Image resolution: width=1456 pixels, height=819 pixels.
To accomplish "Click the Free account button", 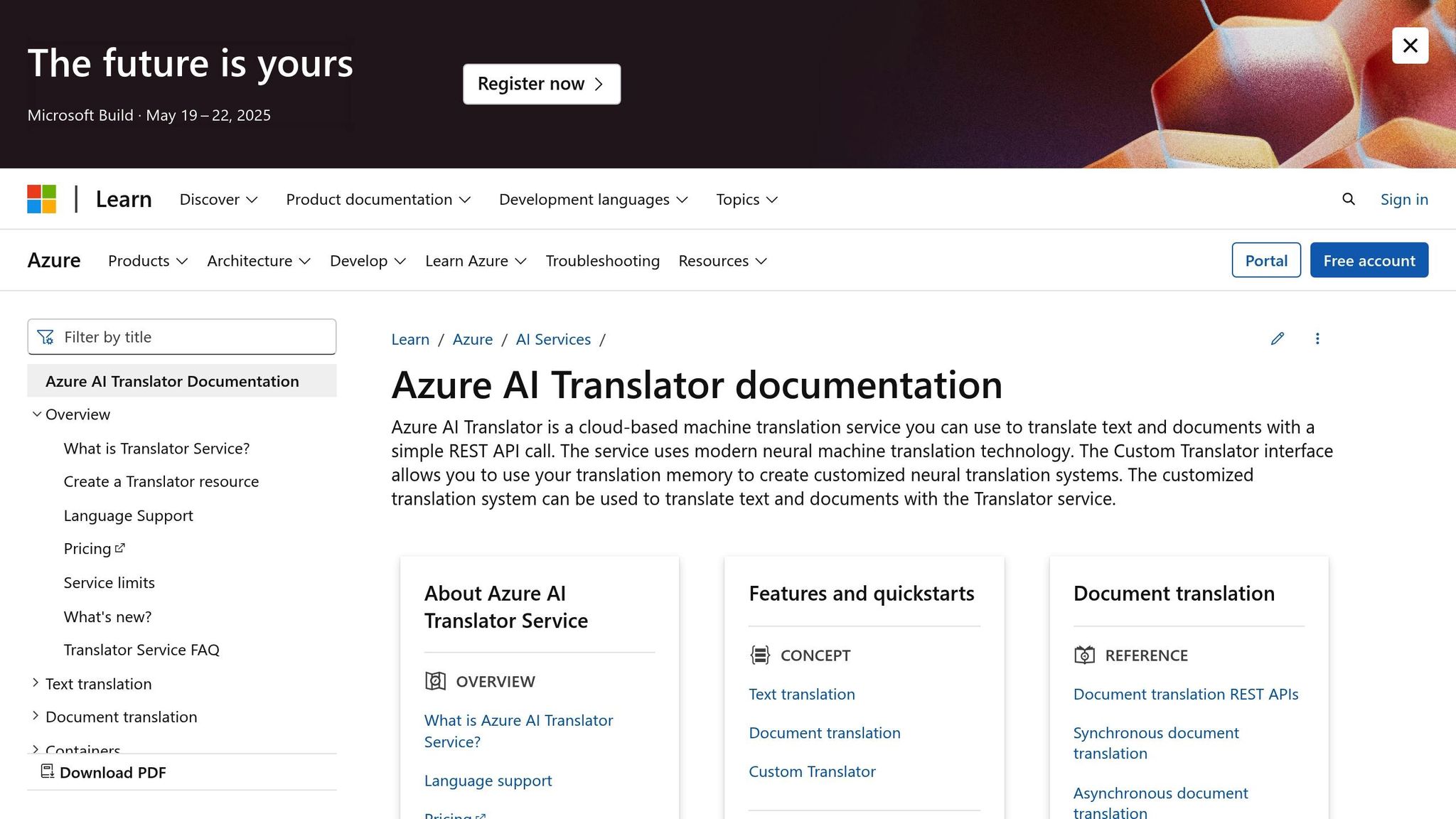I will (1369, 260).
